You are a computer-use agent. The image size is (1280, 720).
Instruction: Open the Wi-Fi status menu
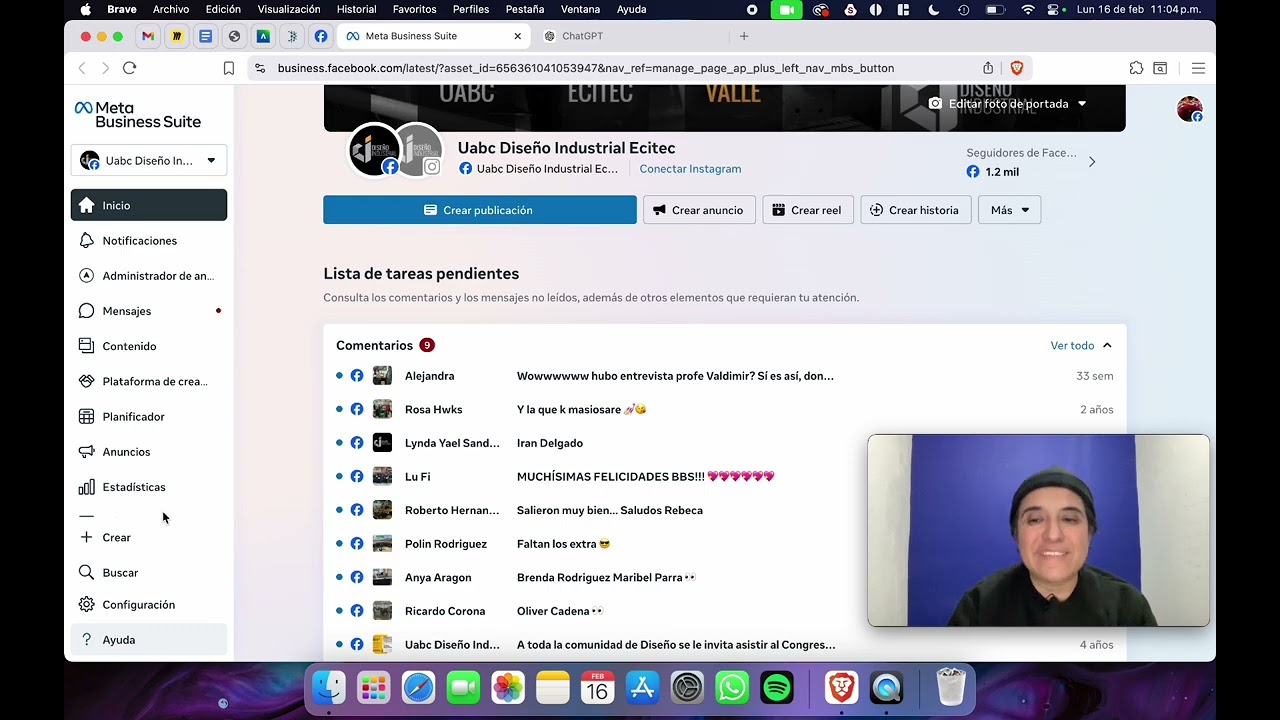[x=1028, y=9]
